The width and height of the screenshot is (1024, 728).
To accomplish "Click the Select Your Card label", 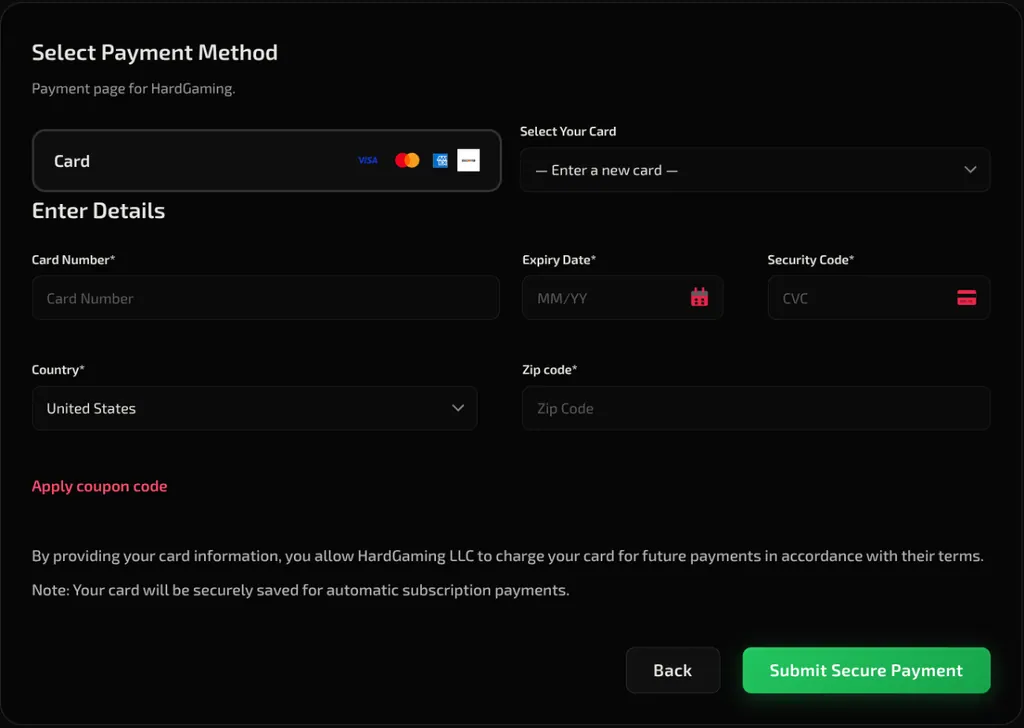I will (x=568, y=131).
